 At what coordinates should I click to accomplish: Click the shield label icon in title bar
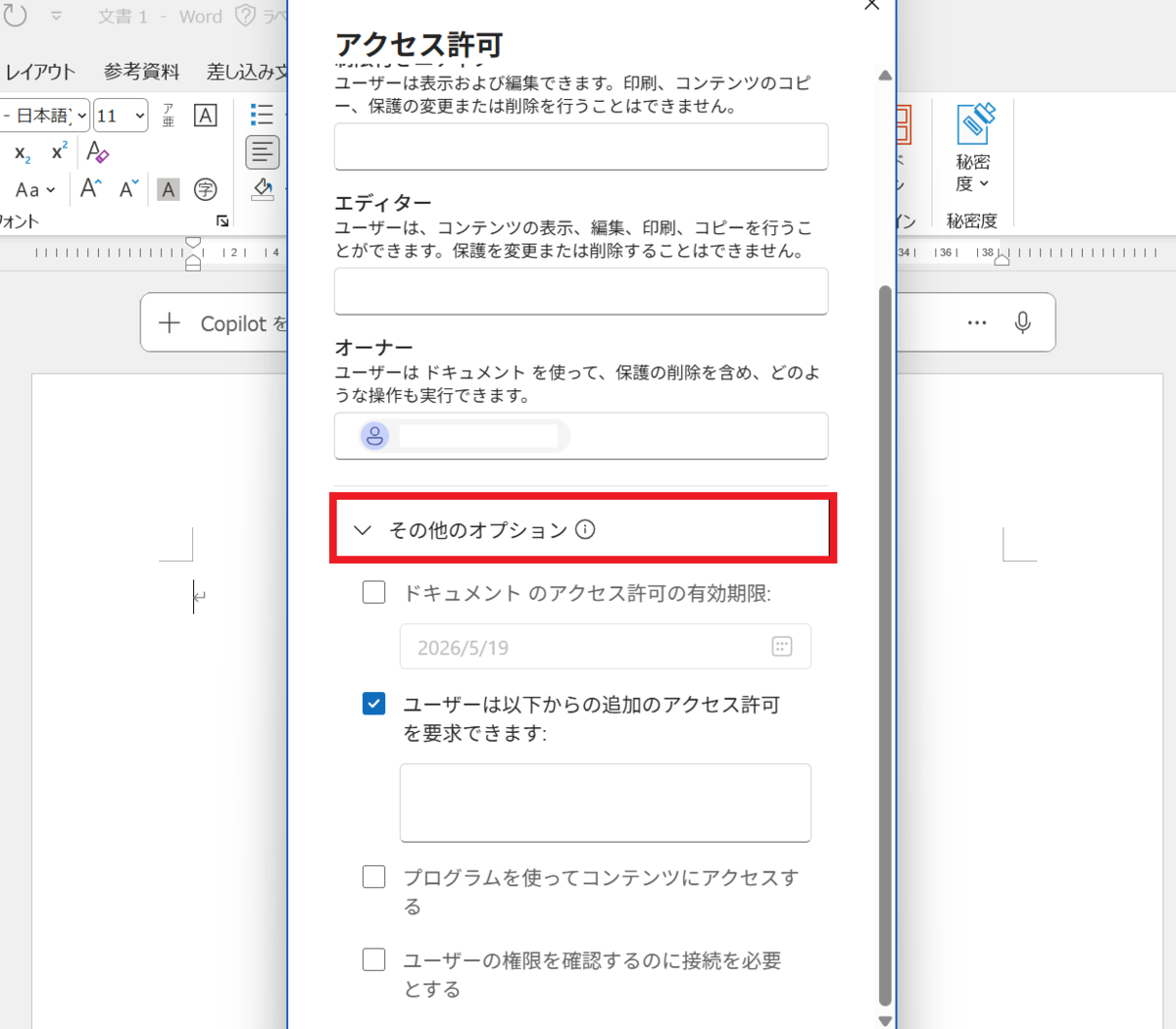click(x=245, y=16)
